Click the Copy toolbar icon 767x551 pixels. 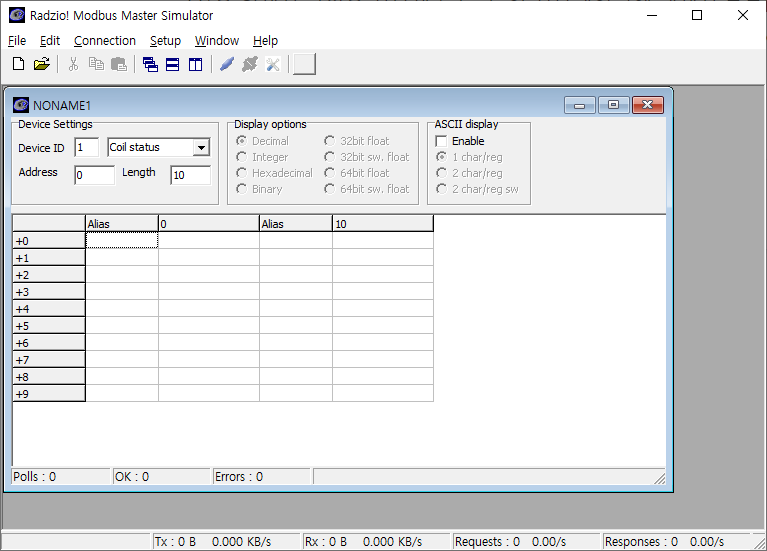(x=96, y=64)
